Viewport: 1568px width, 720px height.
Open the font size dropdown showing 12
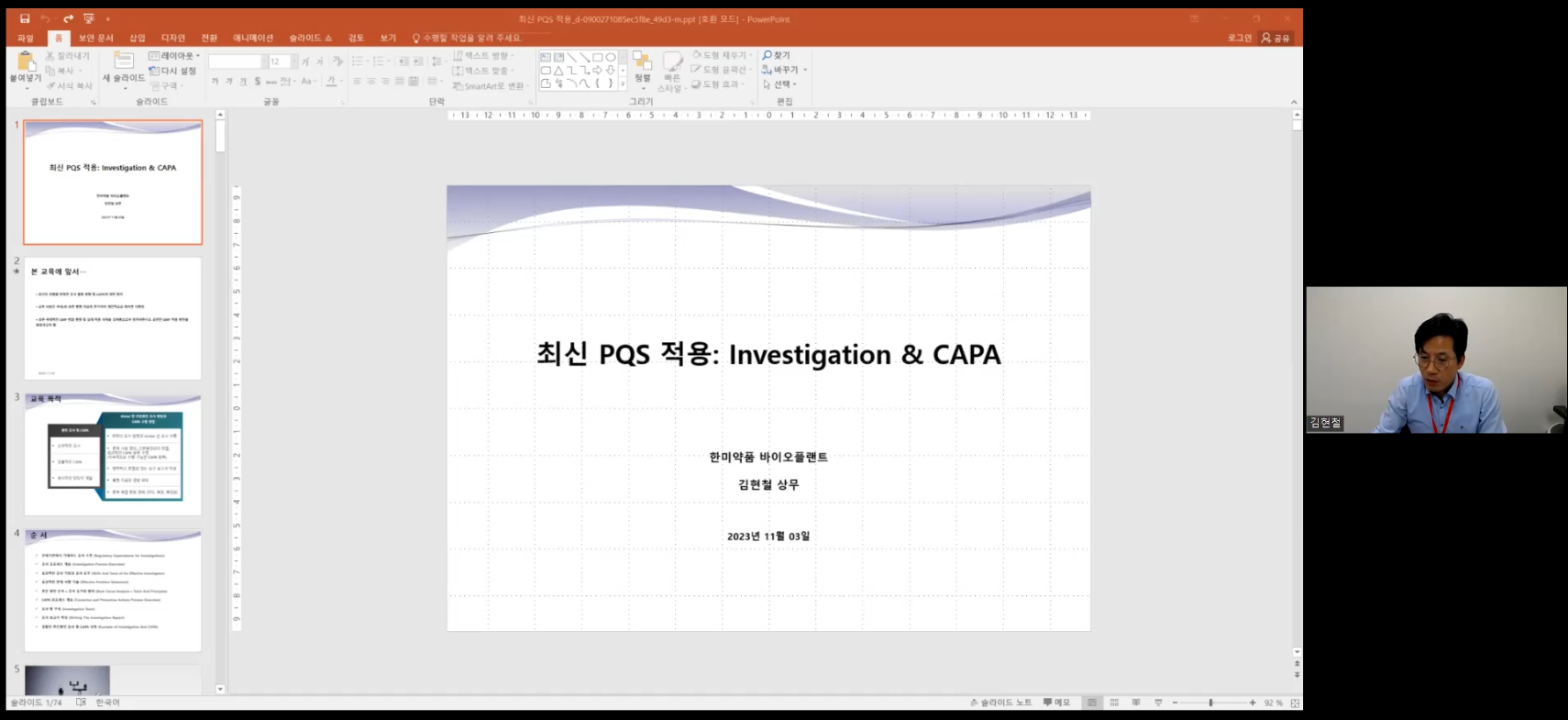294,61
